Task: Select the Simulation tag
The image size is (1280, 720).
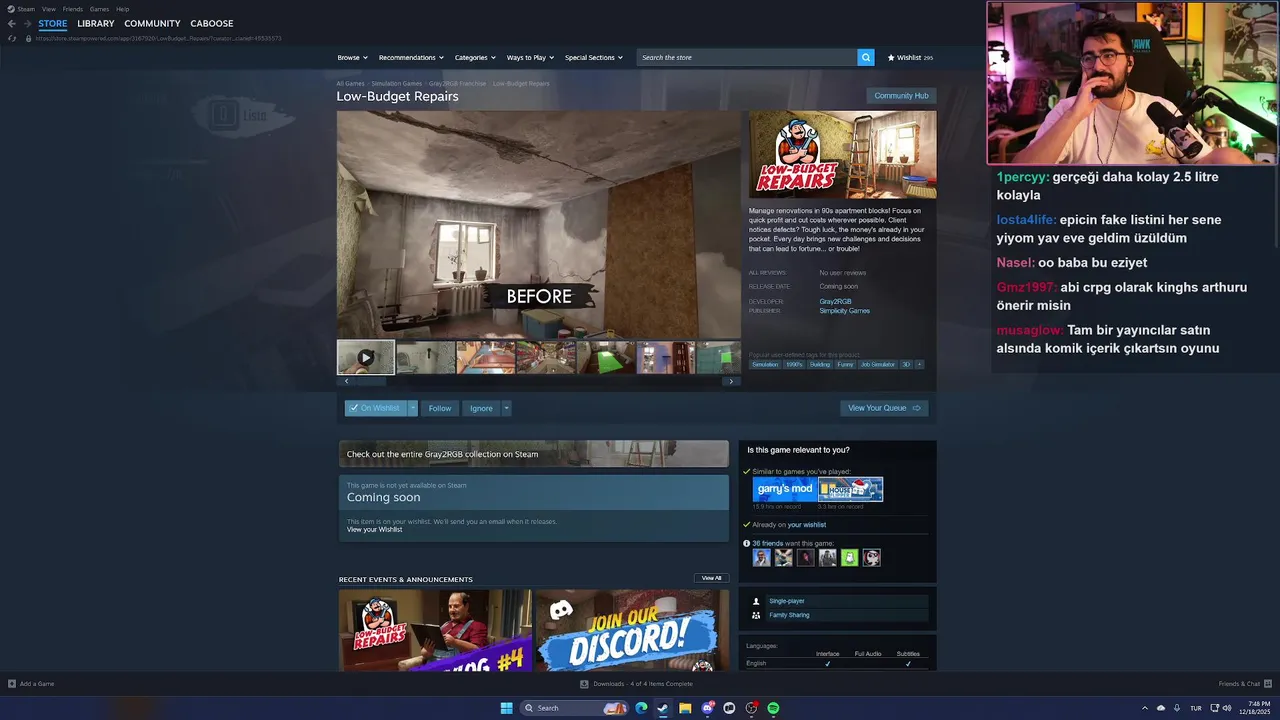Action: click(765, 364)
